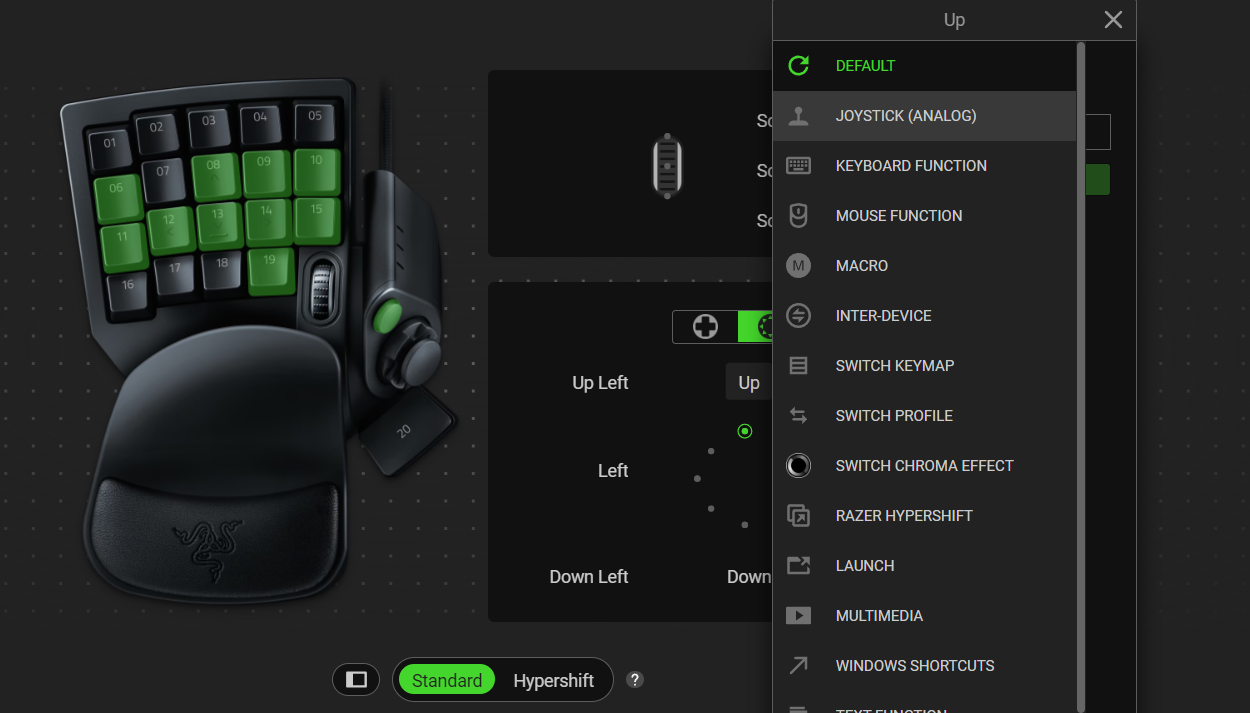Viewport: 1250px width, 713px height.
Task: Close the Up assignment panel
Action: [1113, 20]
